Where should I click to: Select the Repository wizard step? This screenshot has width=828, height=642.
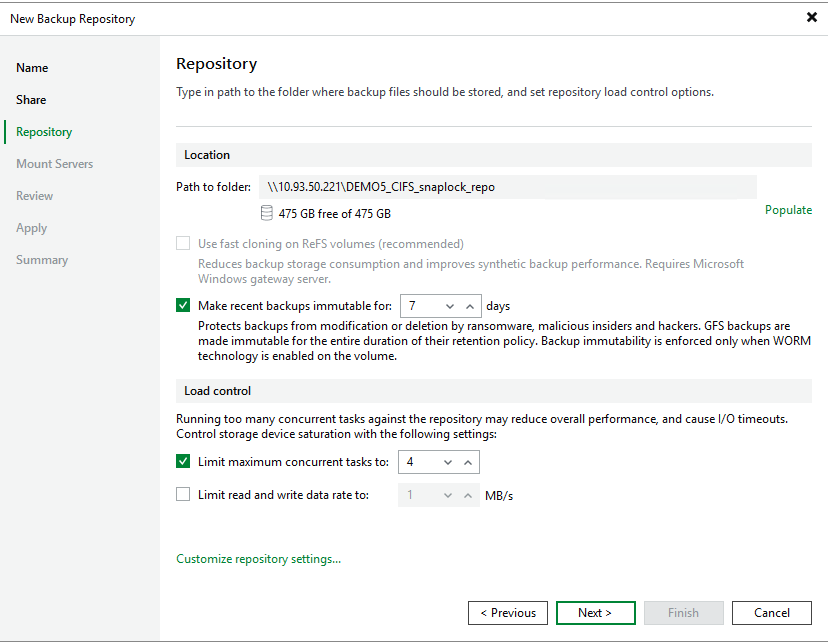[x=44, y=132]
